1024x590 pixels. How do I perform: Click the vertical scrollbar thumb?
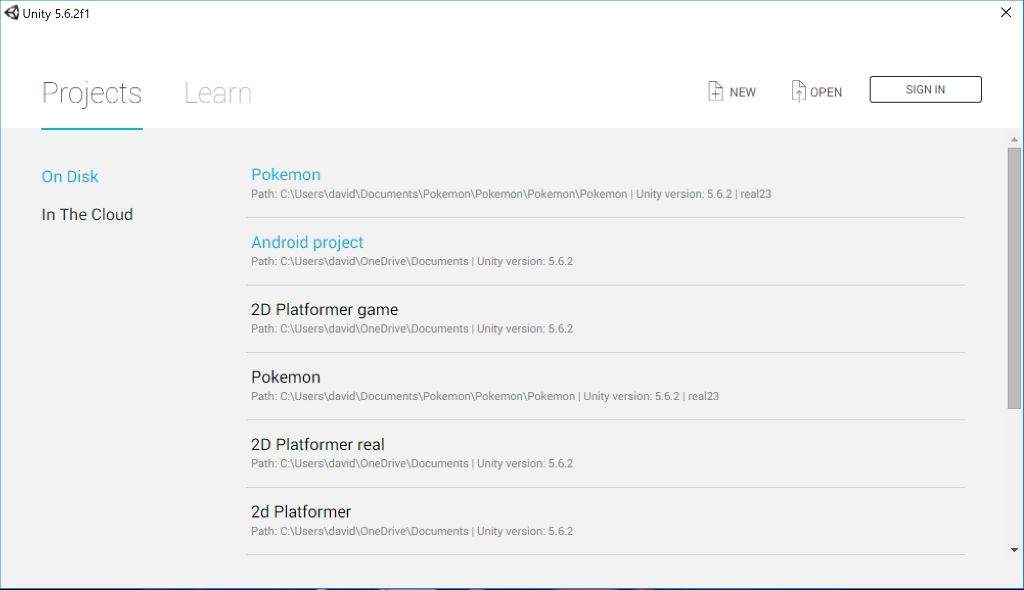point(1014,278)
